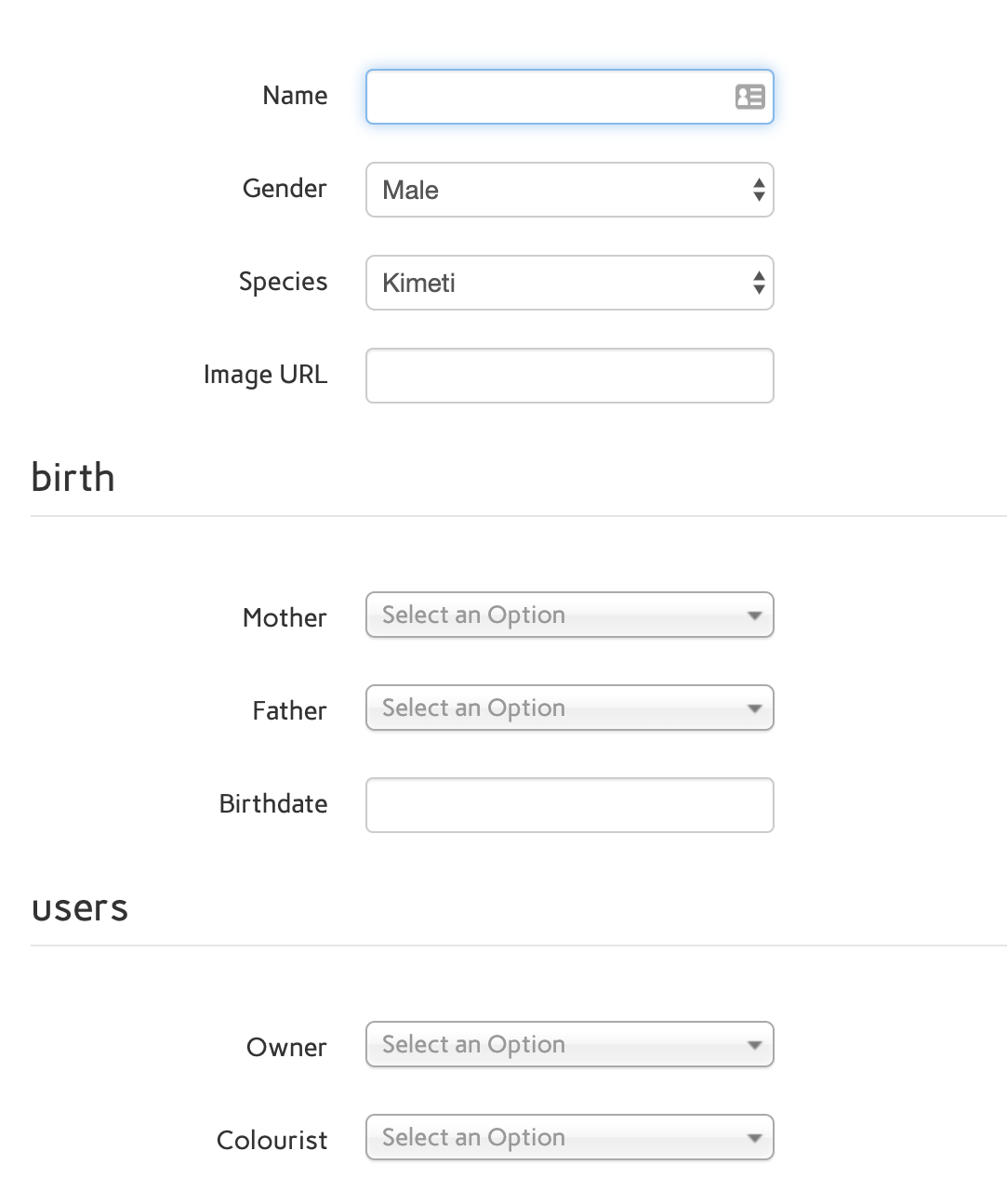Image resolution: width=1007 pixels, height=1204 pixels.
Task: Click the Birthdate input box
Action: coord(569,805)
